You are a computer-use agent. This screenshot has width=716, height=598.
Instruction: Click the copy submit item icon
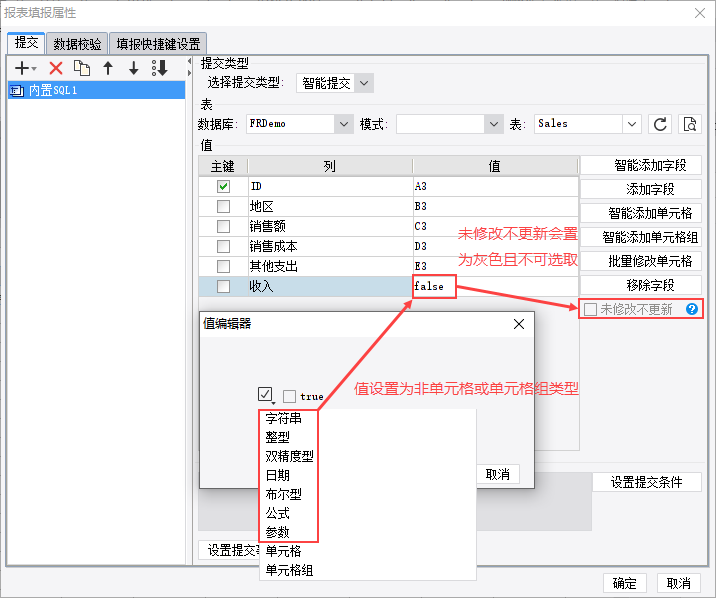[82, 68]
